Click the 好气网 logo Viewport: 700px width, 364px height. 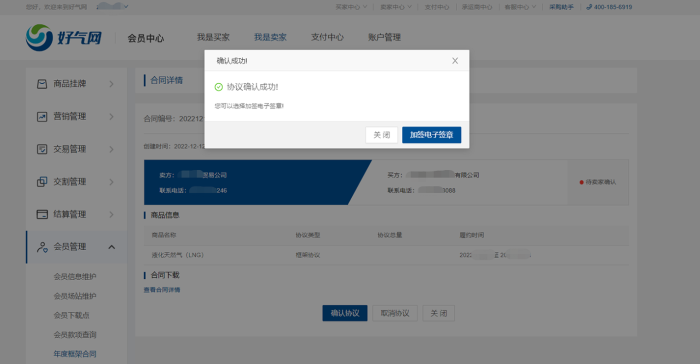click(x=64, y=38)
